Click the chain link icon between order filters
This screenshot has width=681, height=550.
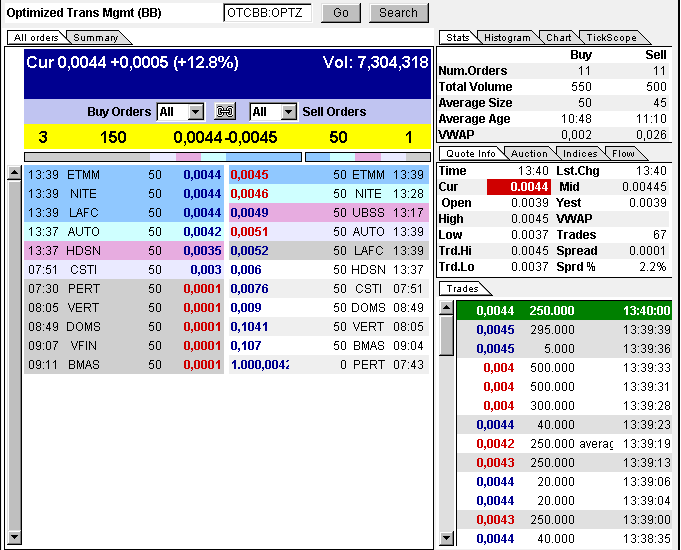click(x=225, y=112)
